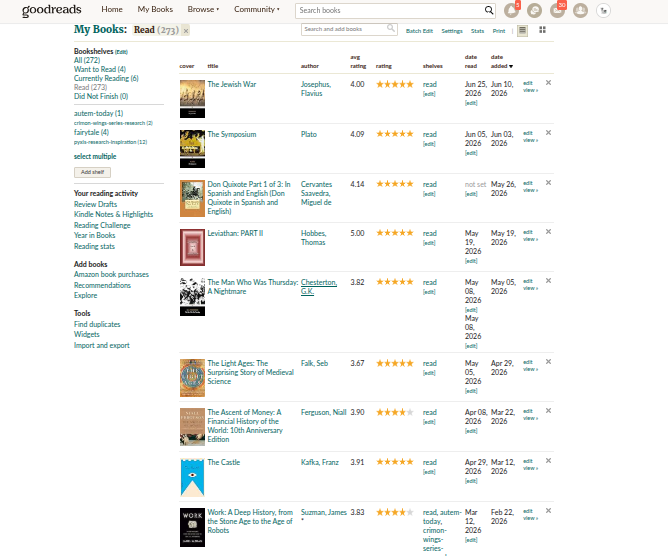Open The Light Ages title link
Image resolution: width=668 pixels, height=556 pixels.
250,372
